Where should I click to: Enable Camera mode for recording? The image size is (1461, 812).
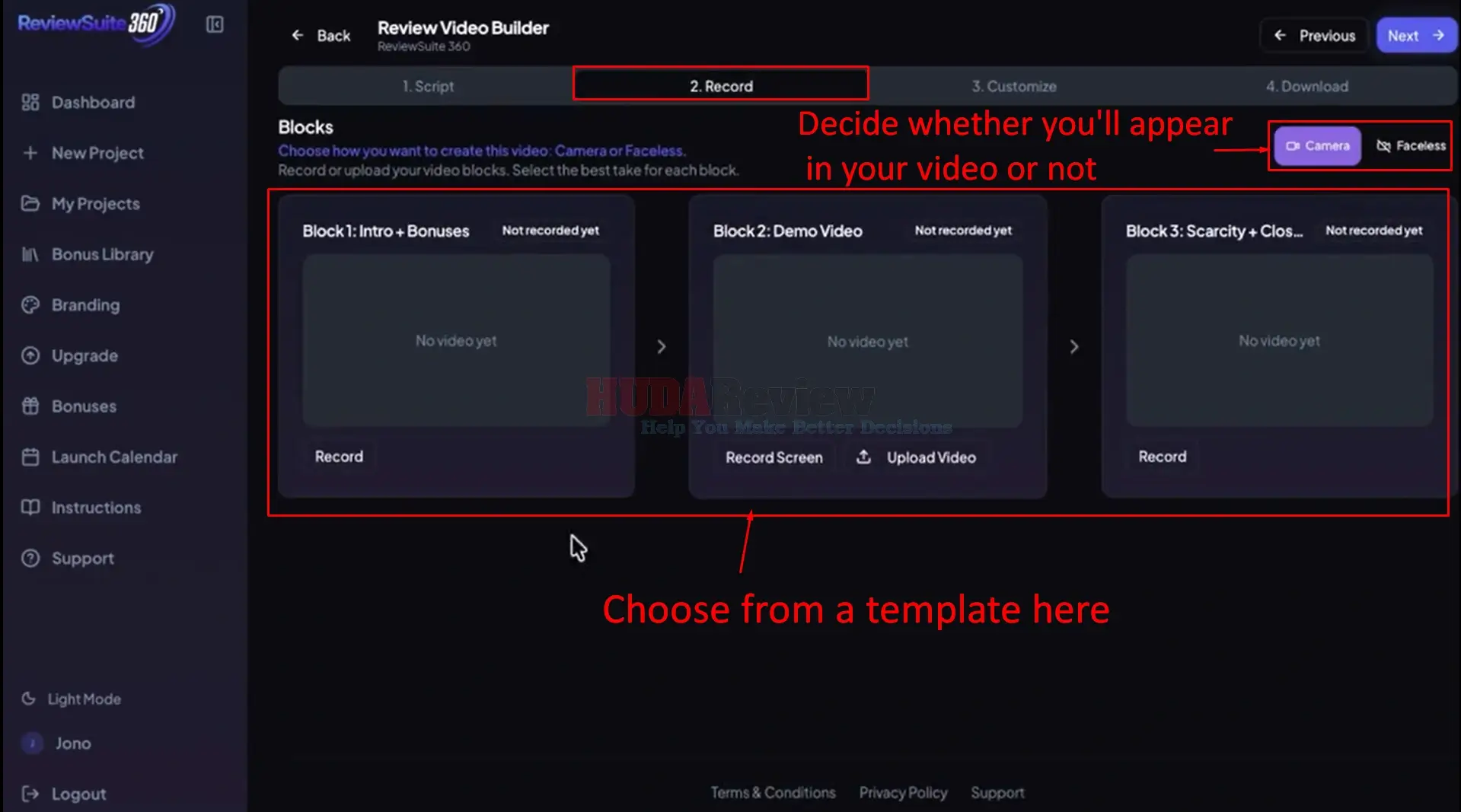click(x=1316, y=145)
